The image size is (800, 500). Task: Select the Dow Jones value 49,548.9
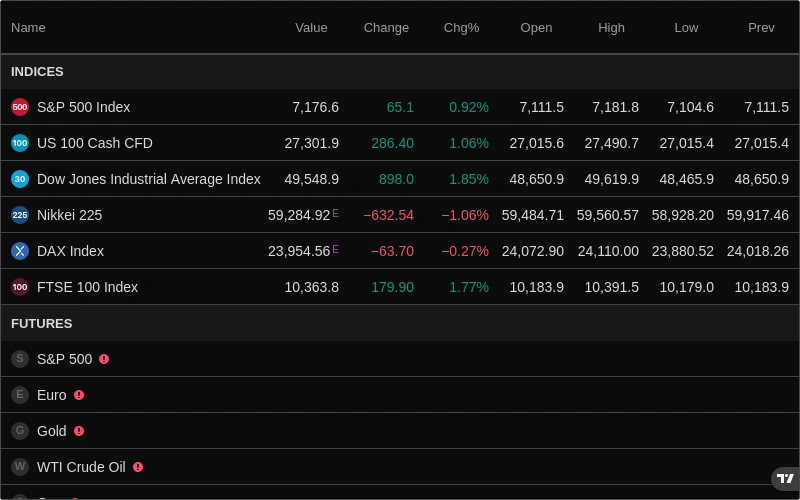tap(312, 179)
